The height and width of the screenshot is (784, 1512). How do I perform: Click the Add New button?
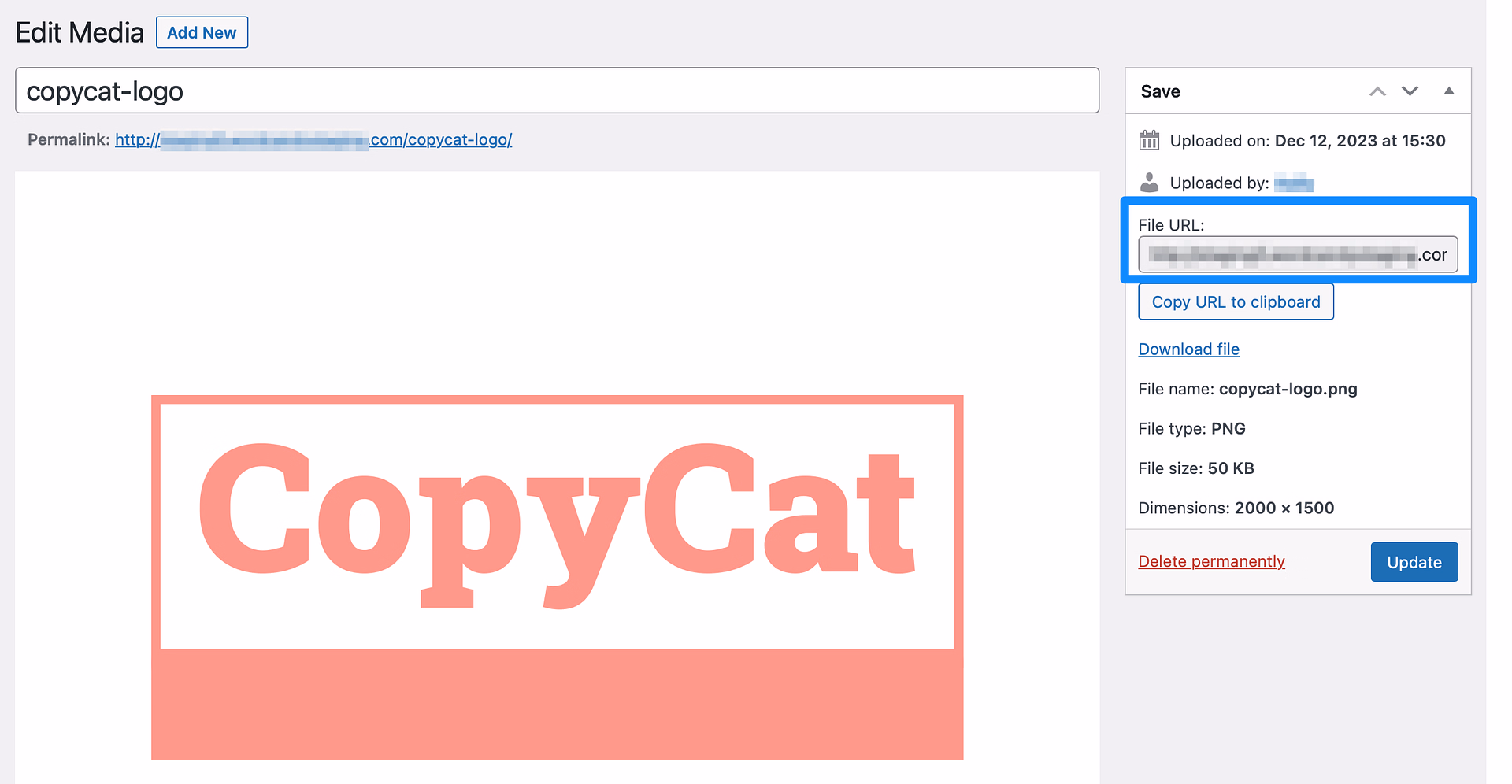(x=202, y=32)
